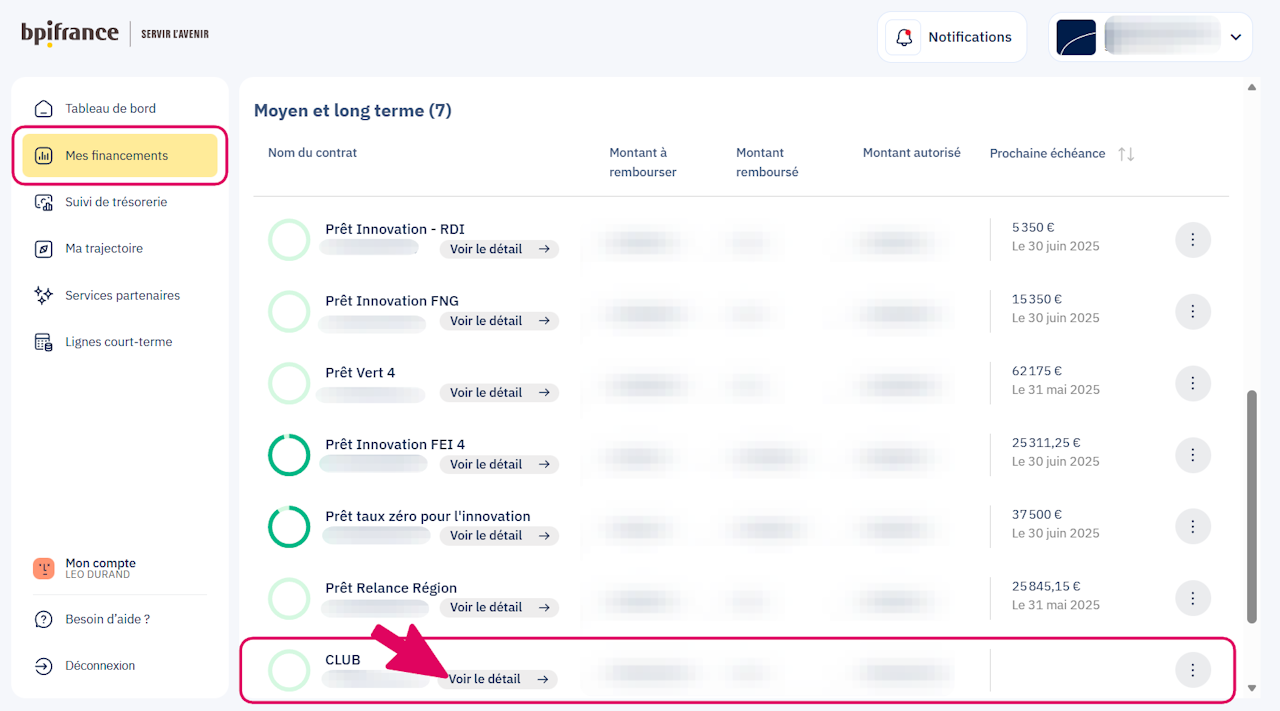Viewport: 1280px width, 711px height.
Task: Expand the account dropdown chevron
Action: (1235, 37)
